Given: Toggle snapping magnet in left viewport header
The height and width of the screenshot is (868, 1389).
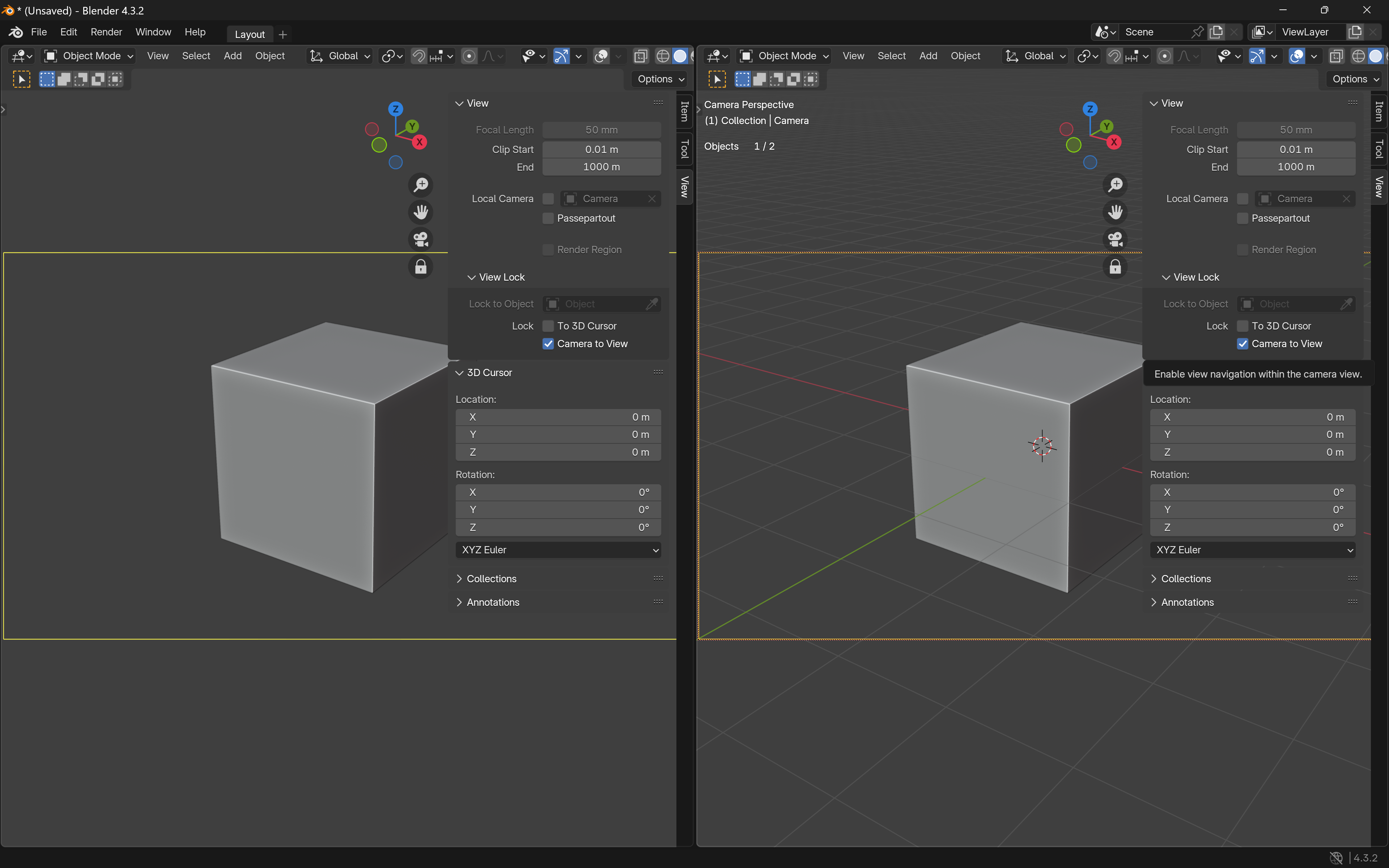Looking at the screenshot, I should click(x=419, y=56).
